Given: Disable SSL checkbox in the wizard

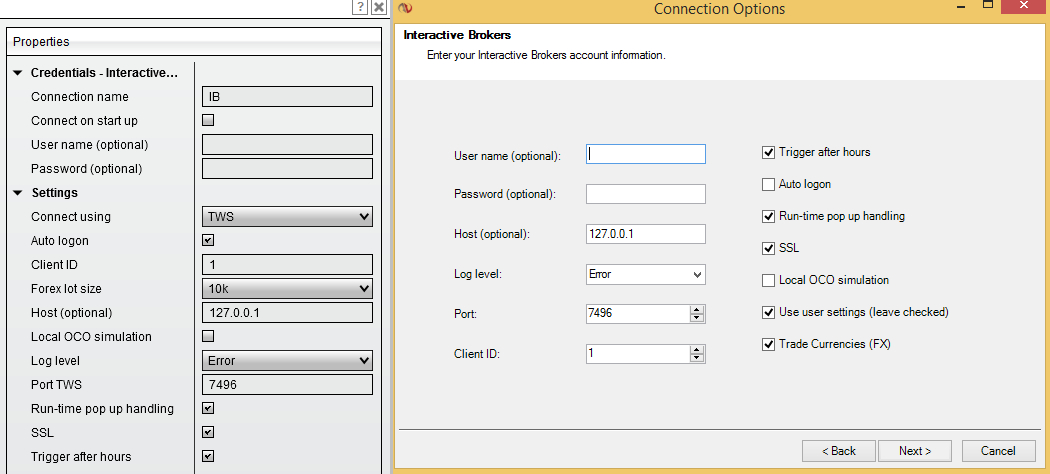Looking at the screenshot, I should [768, 248].
